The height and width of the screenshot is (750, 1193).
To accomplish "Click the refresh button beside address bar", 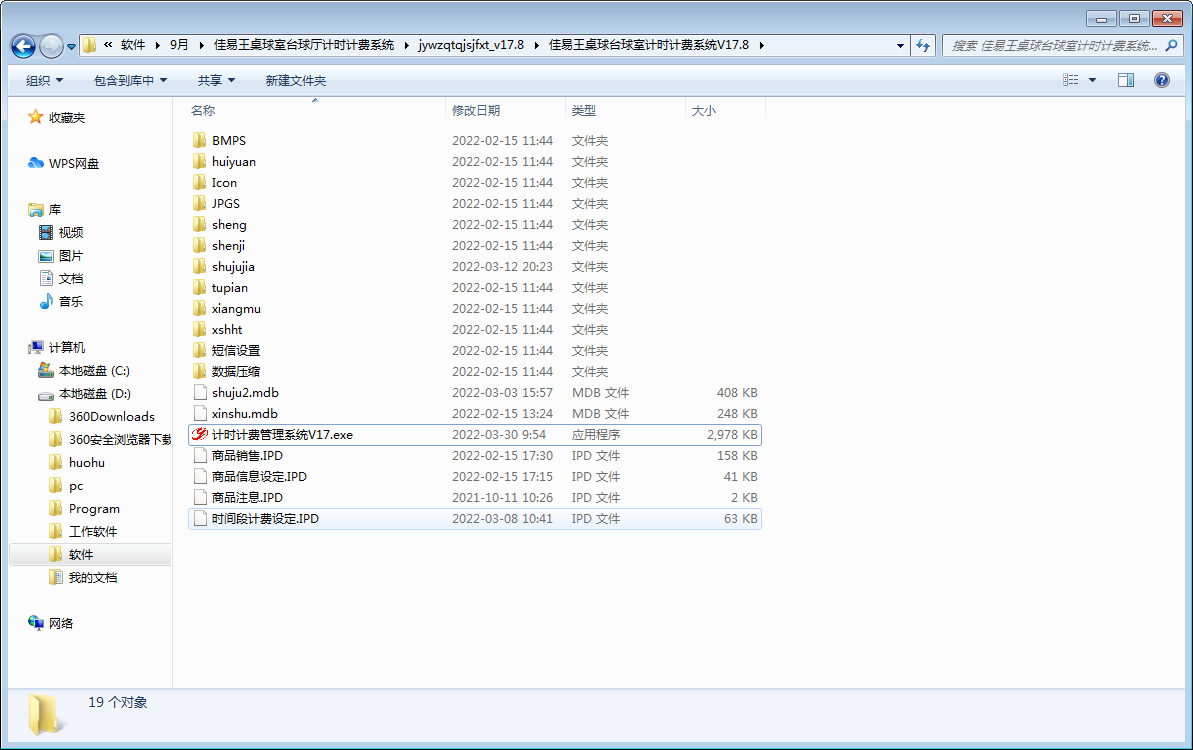I will click(x=923, y=45).
